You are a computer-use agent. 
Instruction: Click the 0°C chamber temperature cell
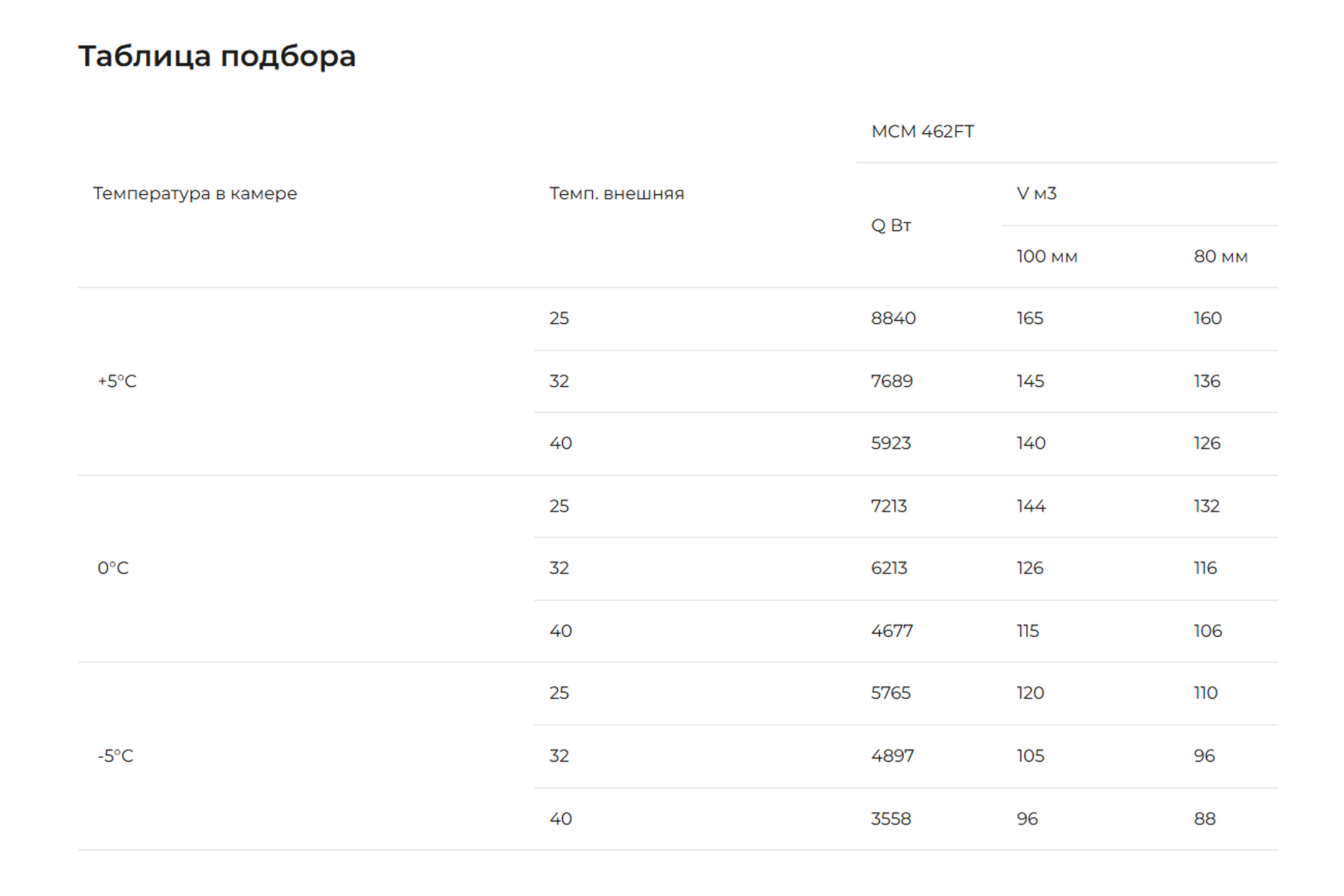click(x=113, y=568)
